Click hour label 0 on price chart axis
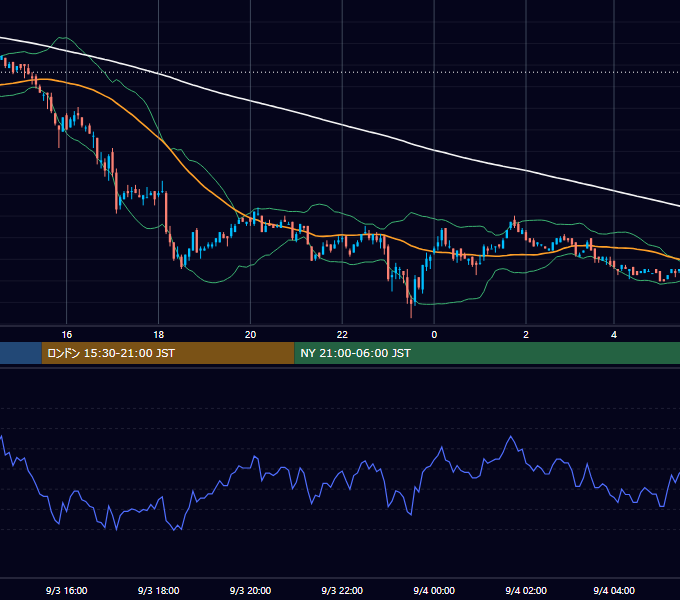This screenshot has width=680, height=600. coord(434,335)
